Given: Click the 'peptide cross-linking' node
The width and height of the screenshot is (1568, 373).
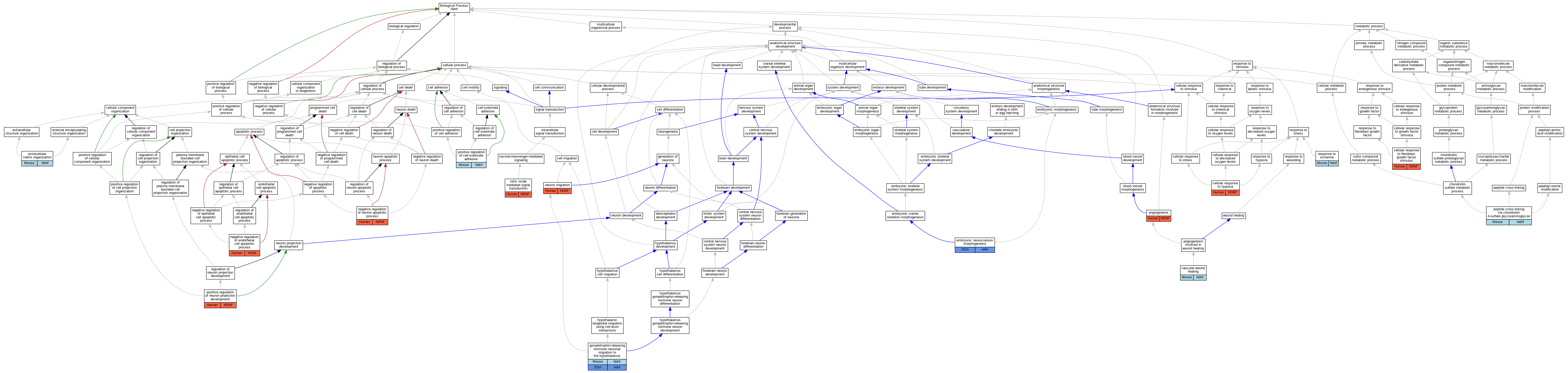Looking at the screenshot, I should (x=1508, y=187).
